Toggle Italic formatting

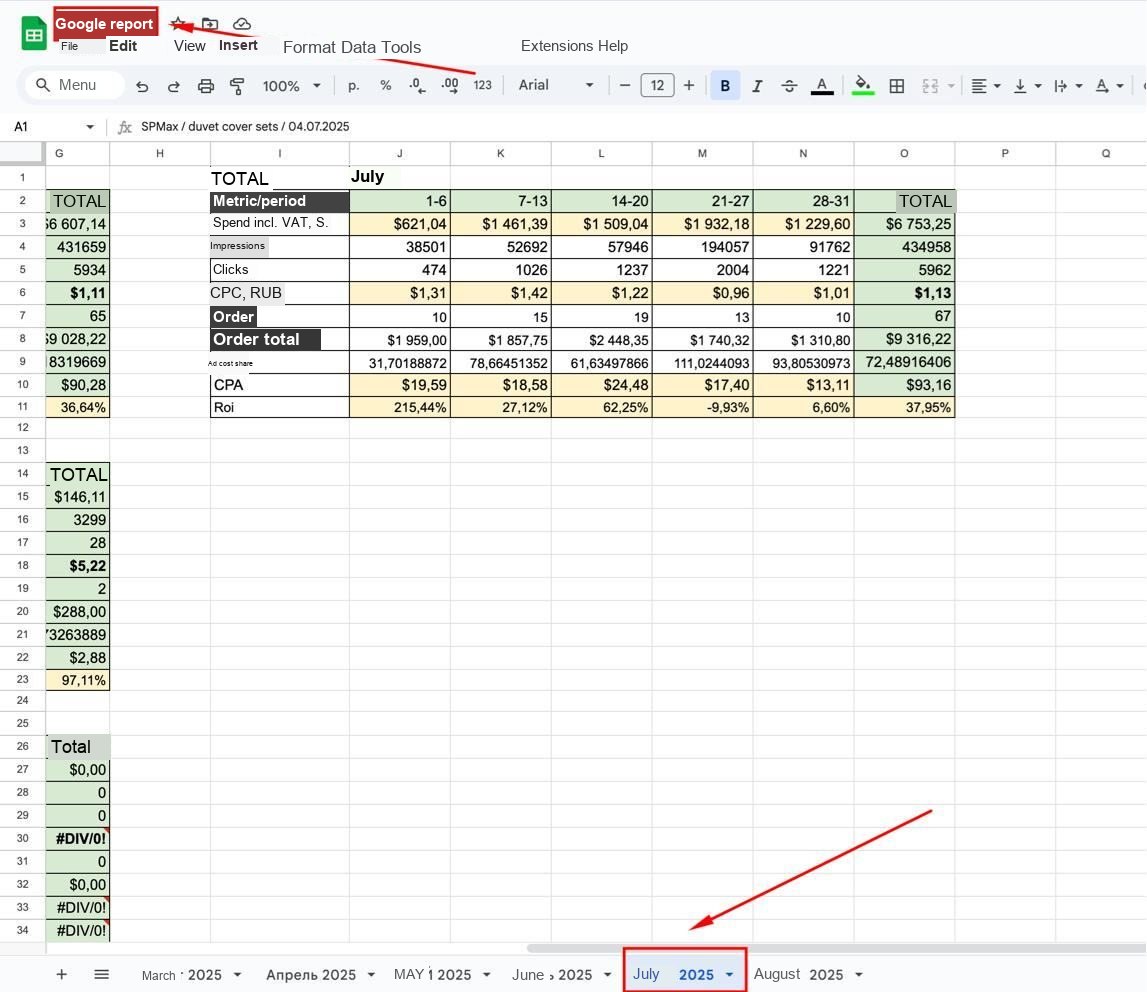click(757, 86)
